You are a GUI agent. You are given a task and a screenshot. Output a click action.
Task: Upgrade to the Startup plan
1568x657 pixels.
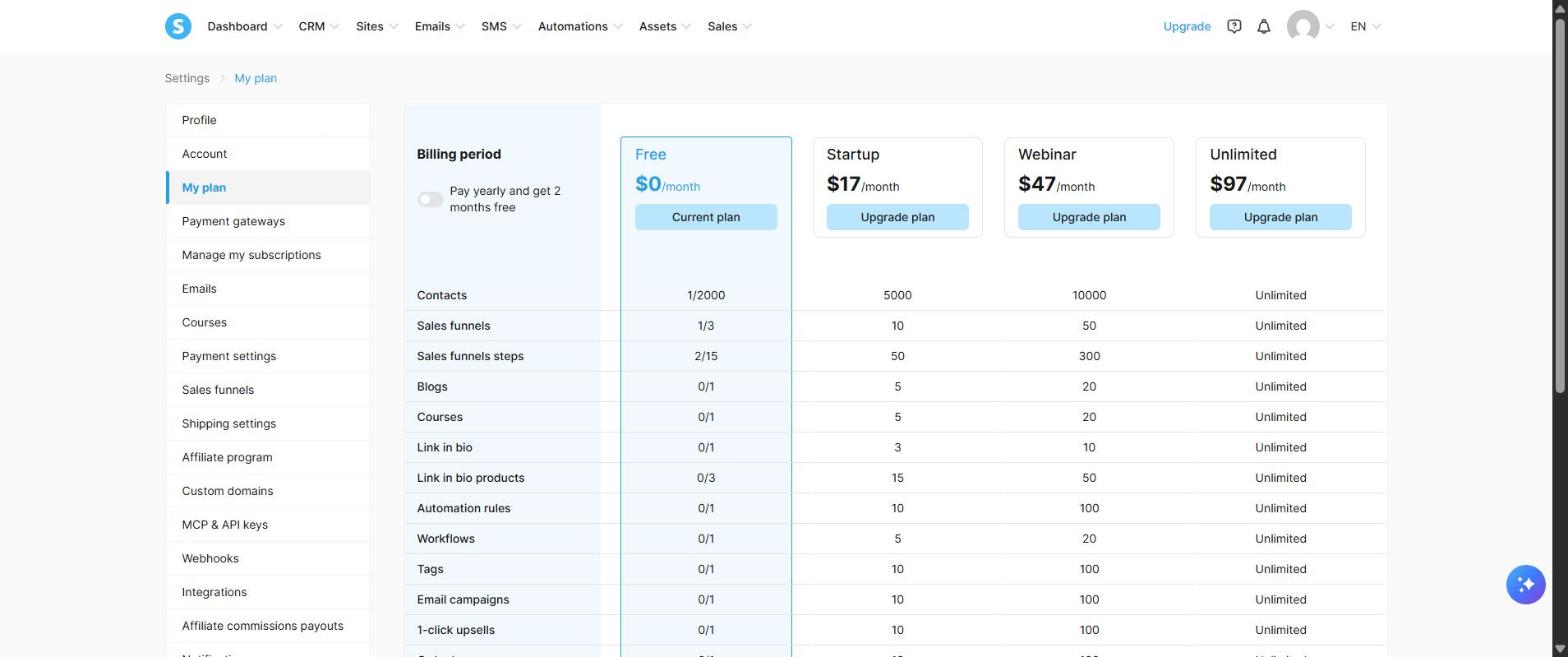click(x=897, y=217)
